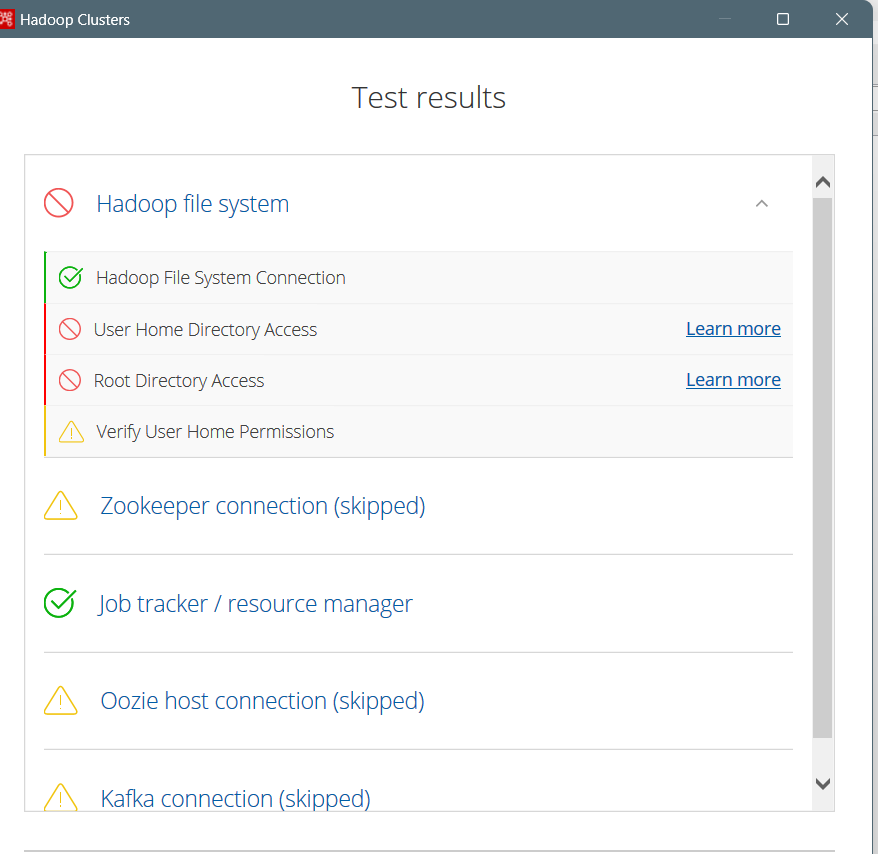Click the green check icon for Hadoop File System Connection
Screen dimensions: 878x854
[x=71, y=277]
